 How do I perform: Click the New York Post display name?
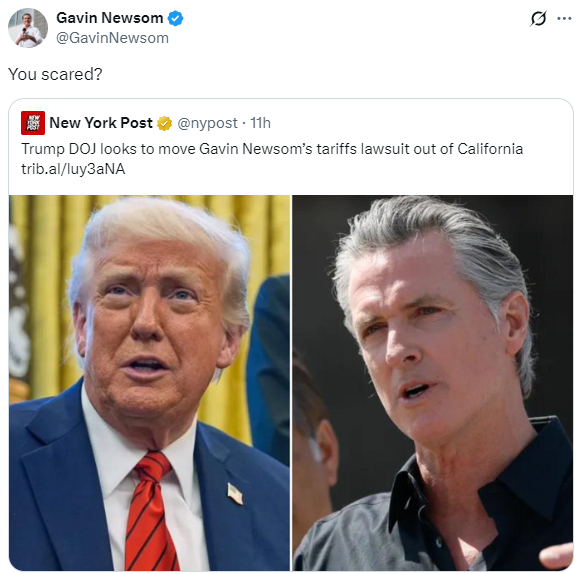pos(101,123)
